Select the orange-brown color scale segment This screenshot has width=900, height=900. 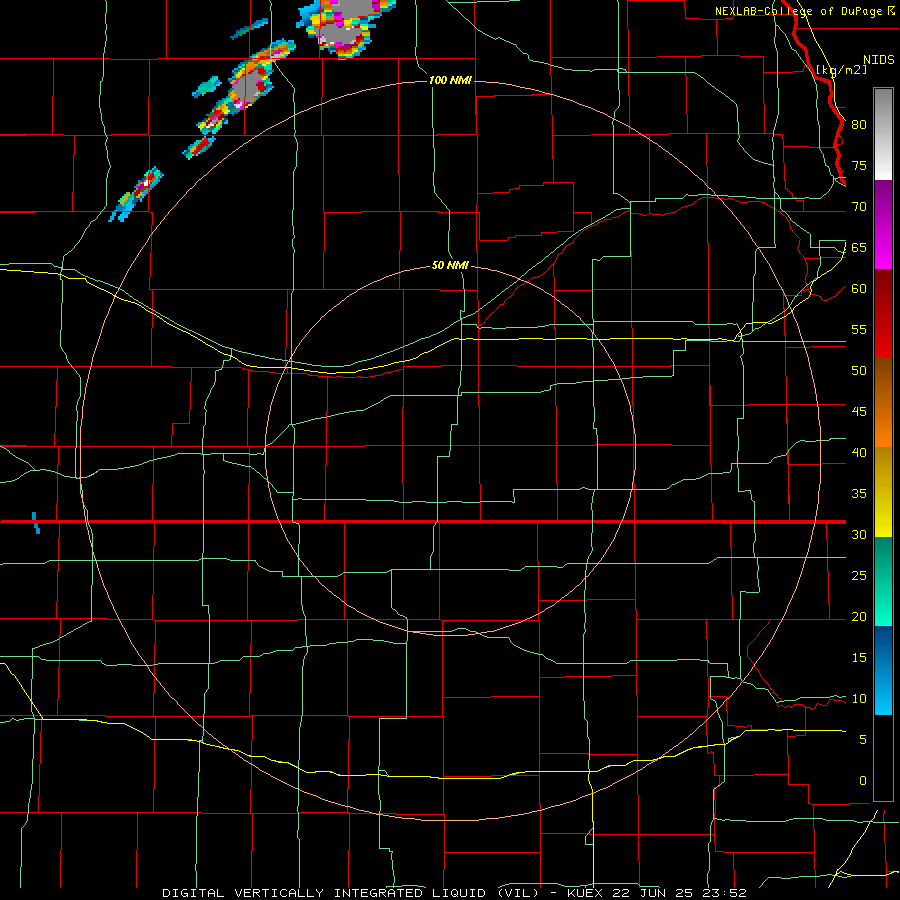[883, 402]
